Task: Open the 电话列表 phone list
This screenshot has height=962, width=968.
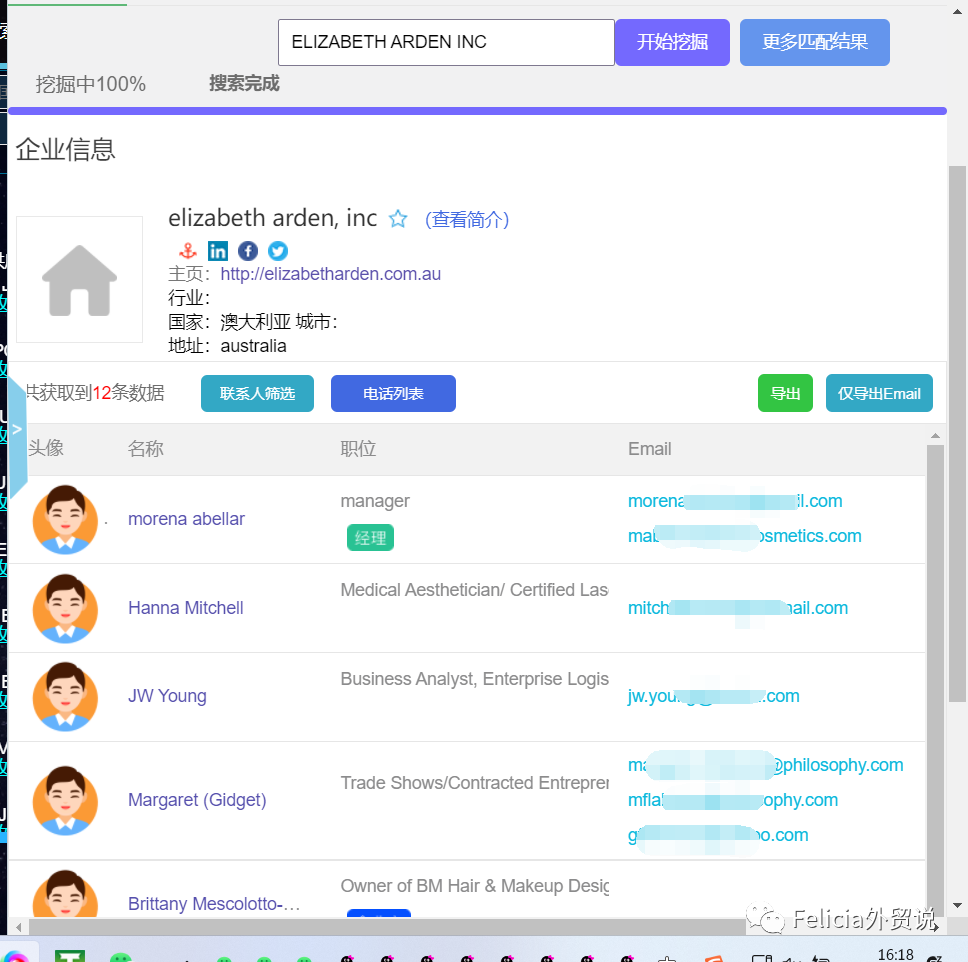Action: click(x=393, y=393)
